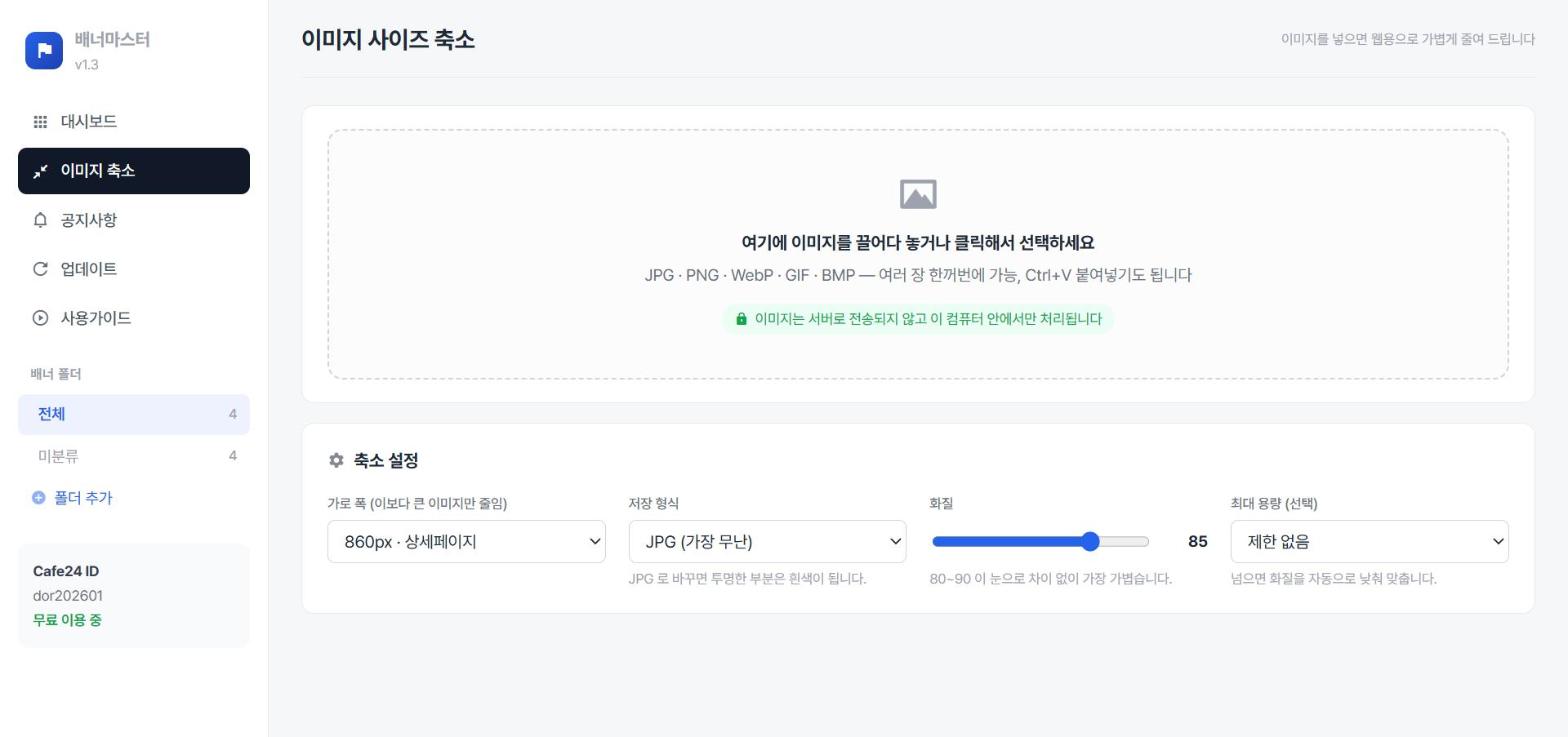Click the 배너마스터 app name text
Image resolution: width=1568 pixels, height=737 pixels.
coord(112,40)
